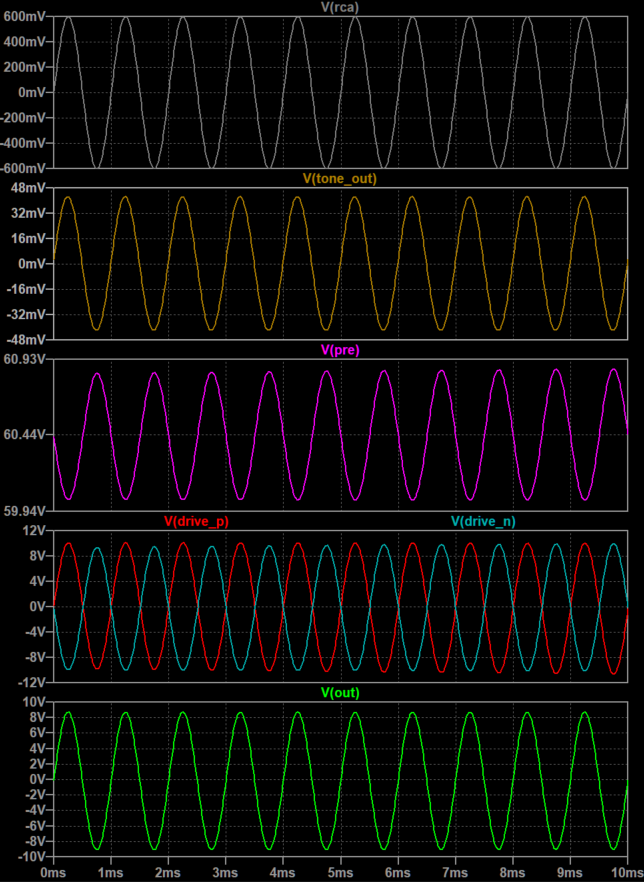Click the -12V axis tick label
644x882 pixels.
[x=34, y=682]
